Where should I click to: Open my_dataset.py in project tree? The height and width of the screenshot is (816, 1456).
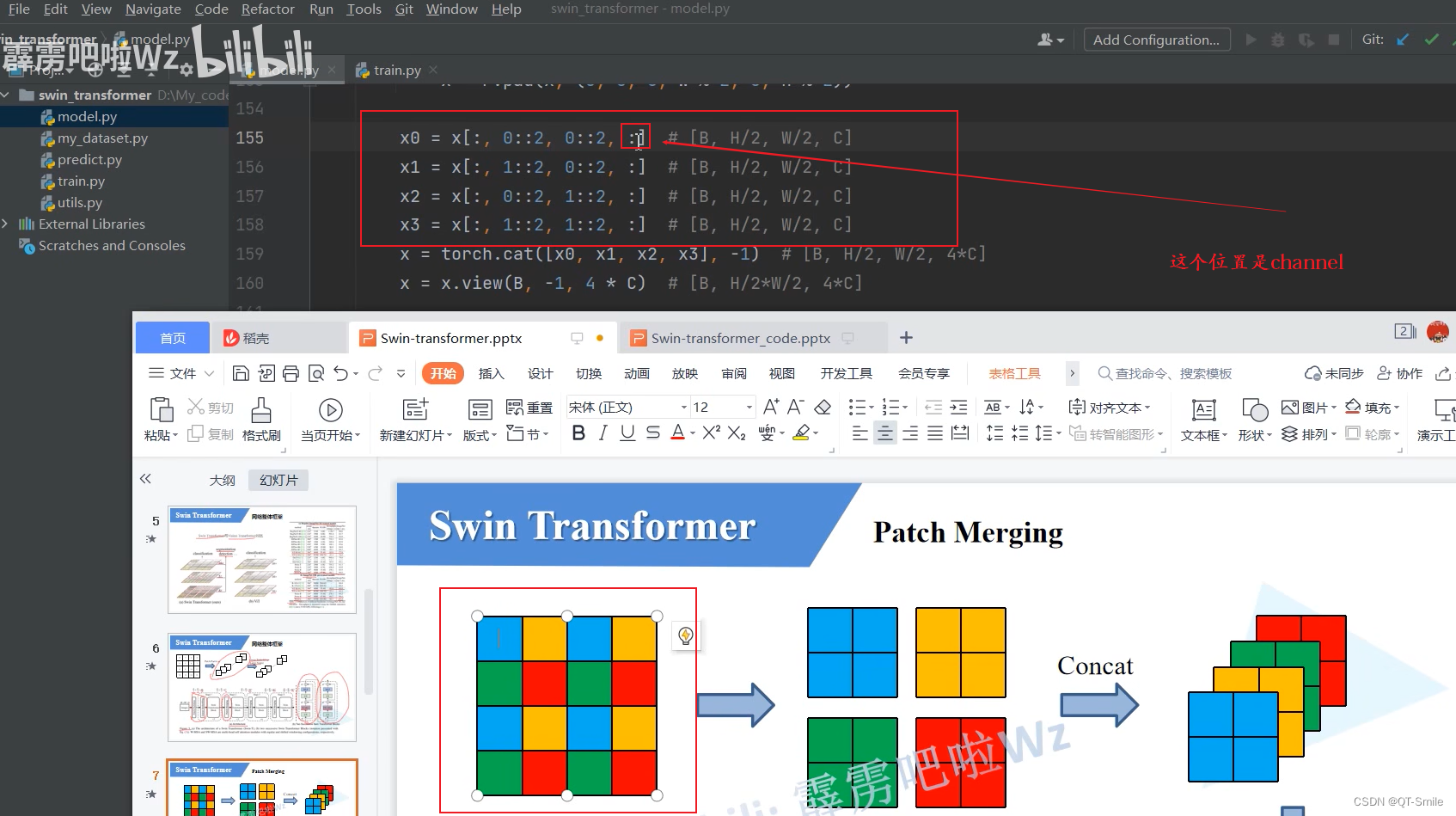(x=102, y=138)
